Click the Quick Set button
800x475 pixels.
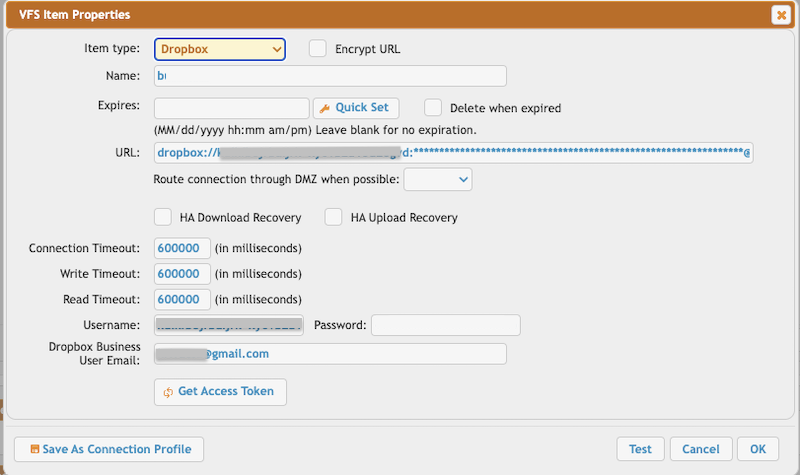point(356,108)
